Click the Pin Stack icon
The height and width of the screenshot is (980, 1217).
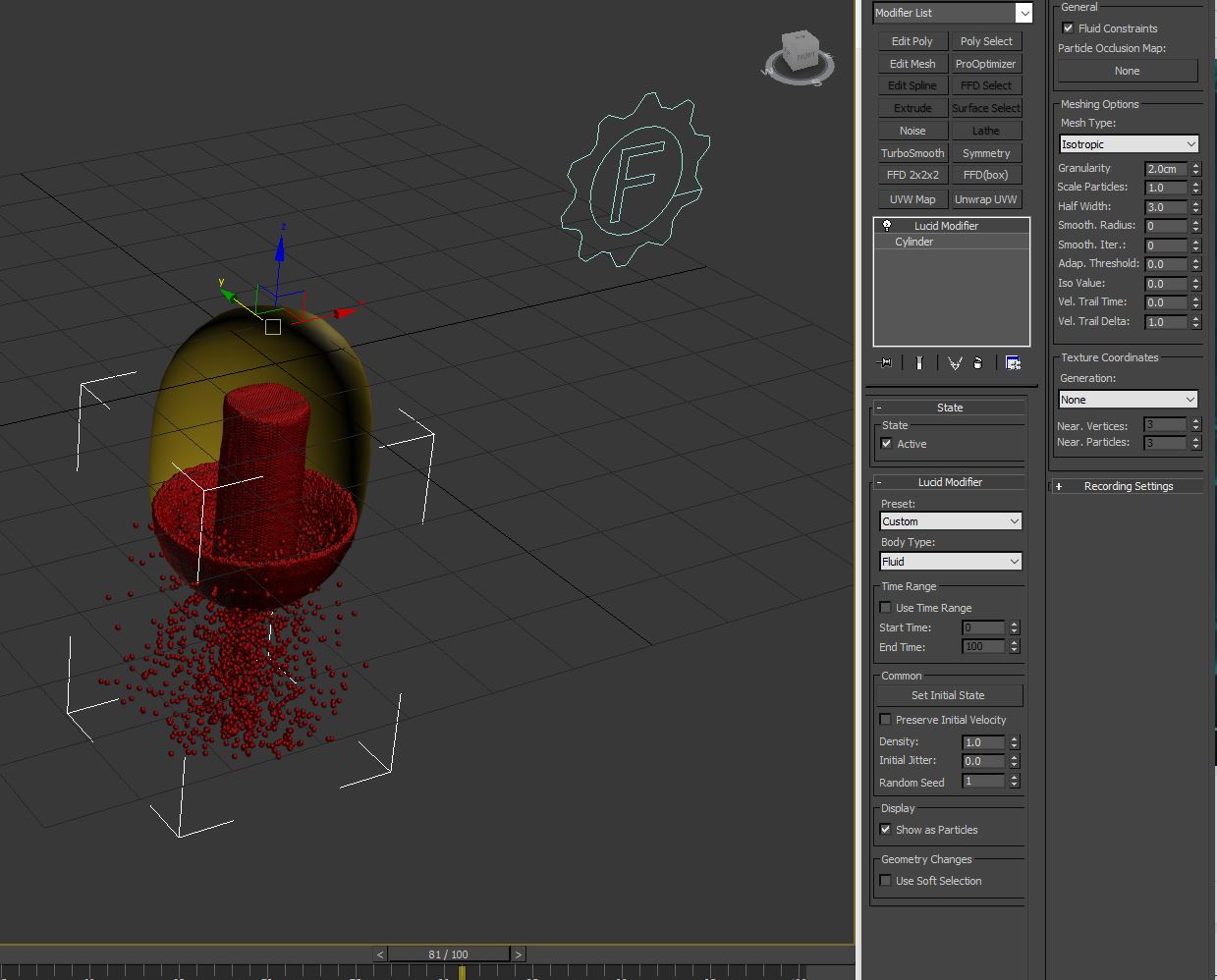tap(885, 363)
